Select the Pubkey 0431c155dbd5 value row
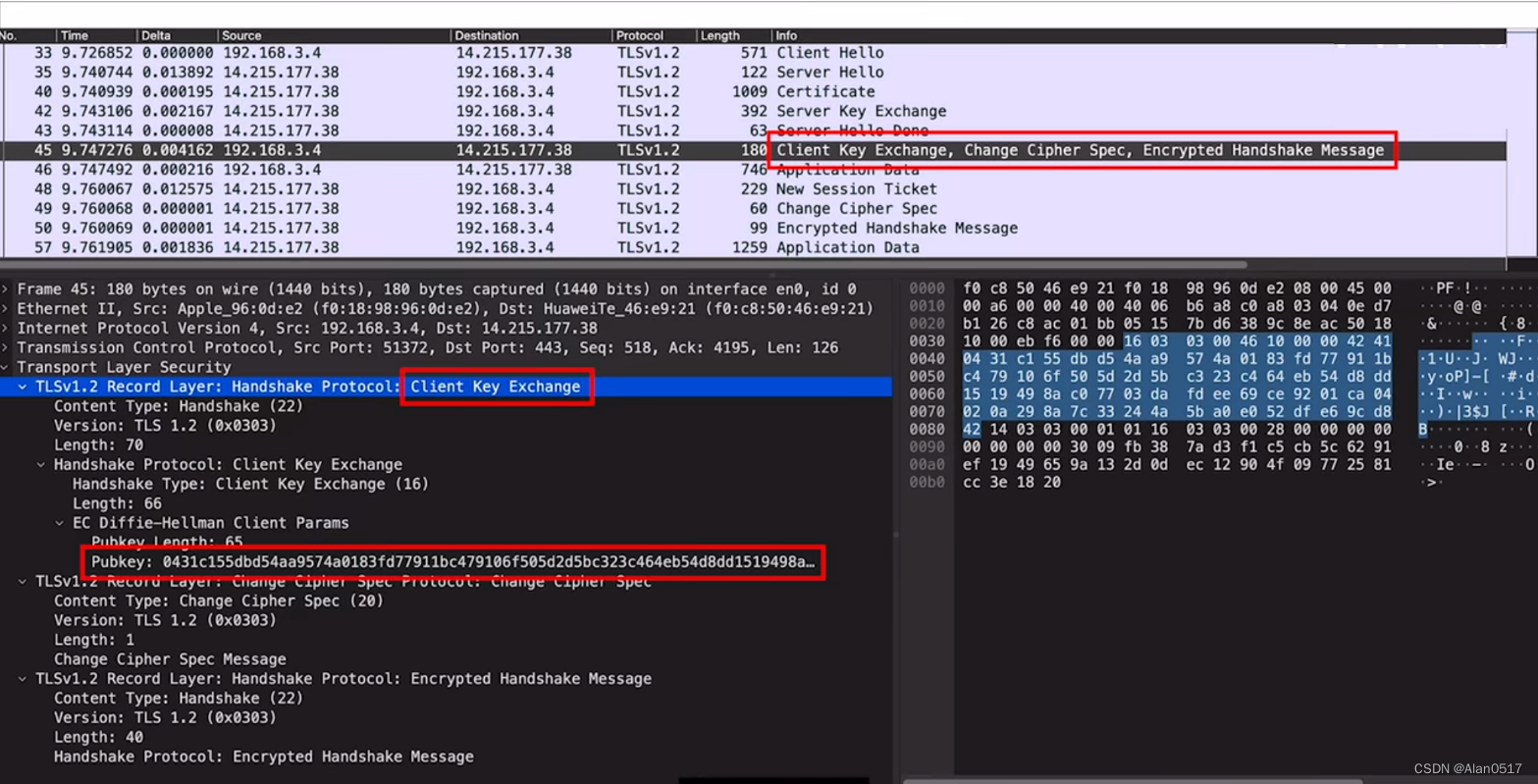Viewport: 1538px width, 784px height. (x=453, y=562)
